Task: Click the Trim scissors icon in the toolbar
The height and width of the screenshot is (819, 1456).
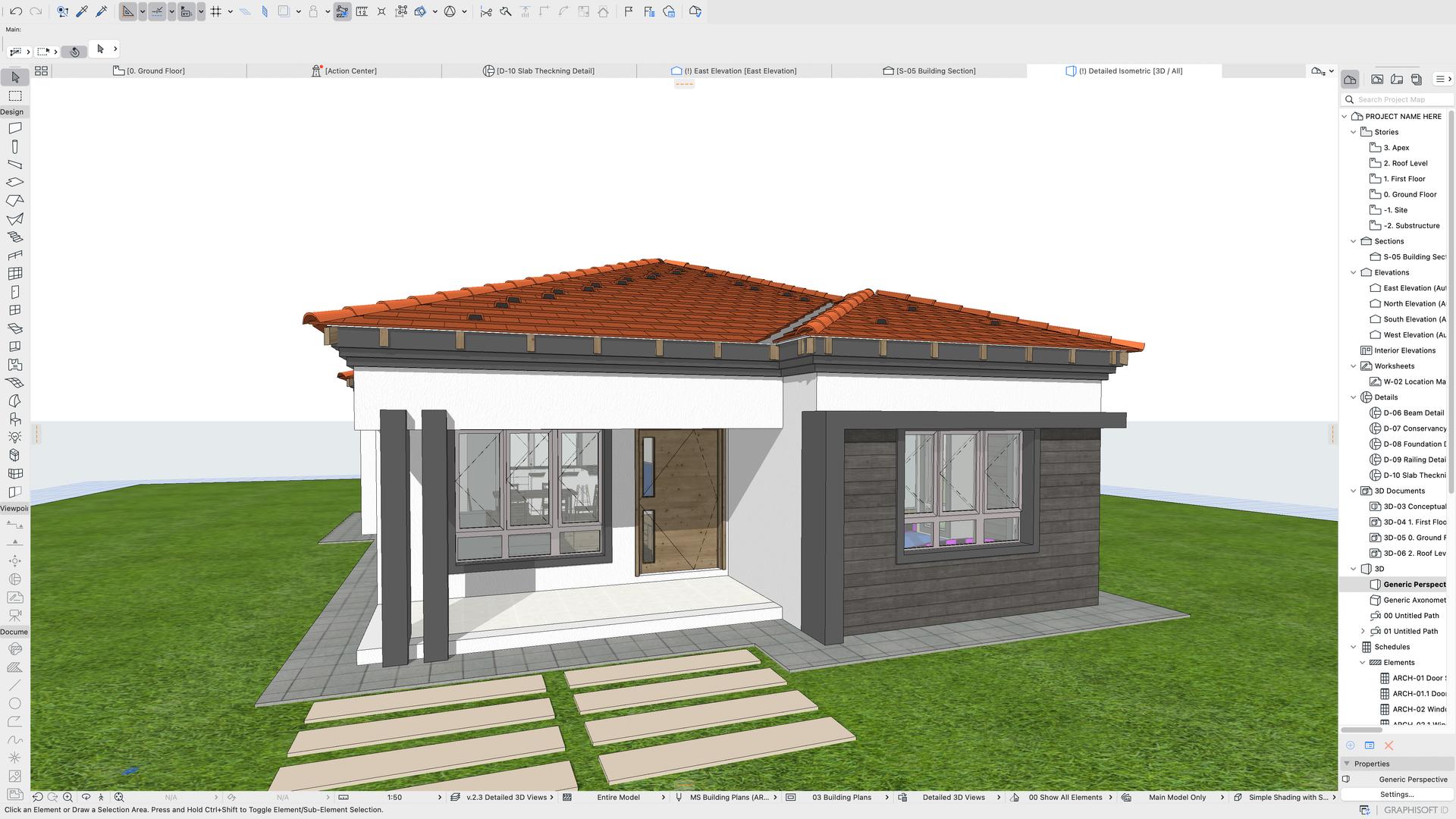Action: (x=486, y=11)
